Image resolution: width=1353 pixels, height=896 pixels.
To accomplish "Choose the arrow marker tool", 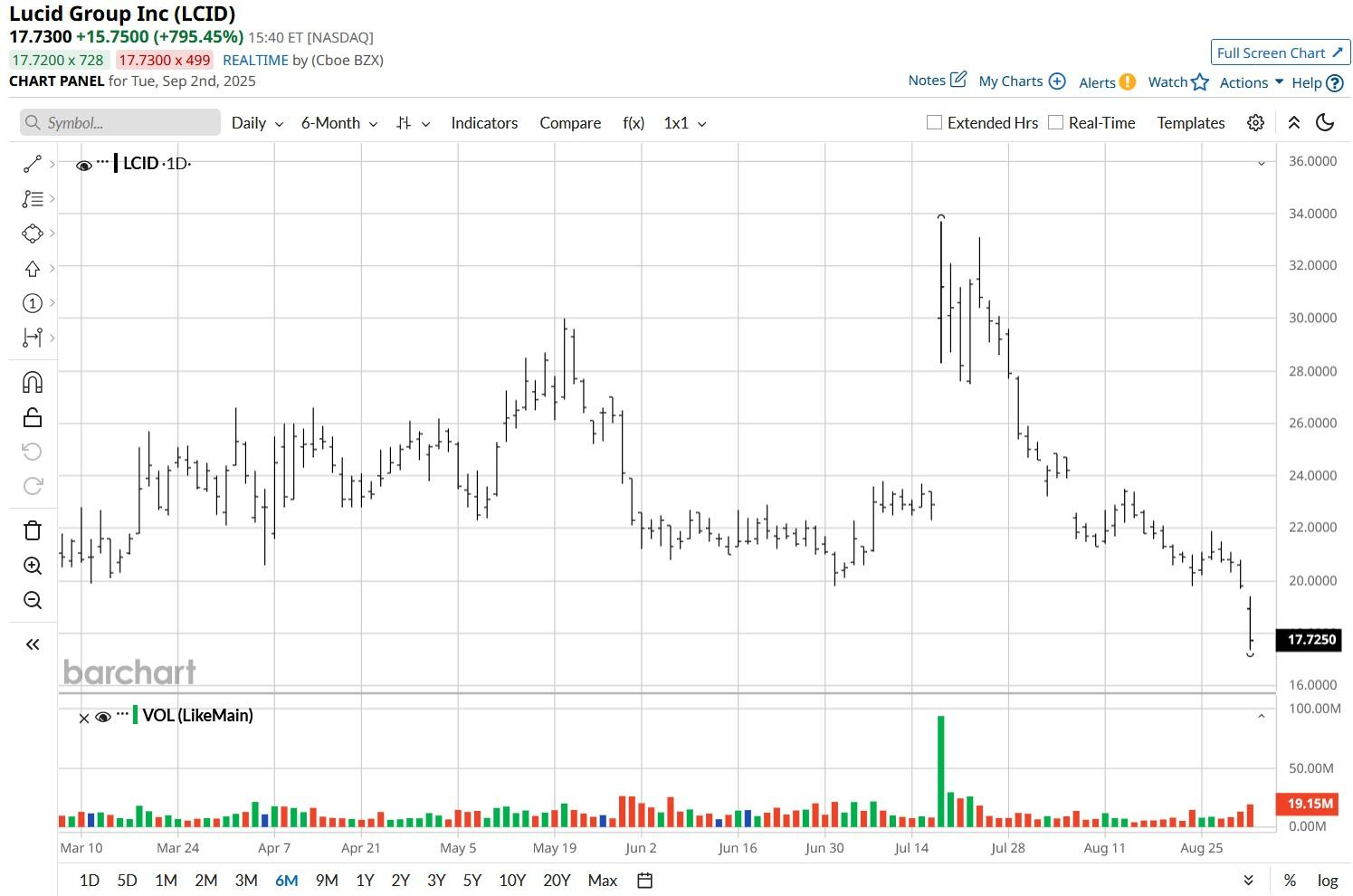I will 33,268.
